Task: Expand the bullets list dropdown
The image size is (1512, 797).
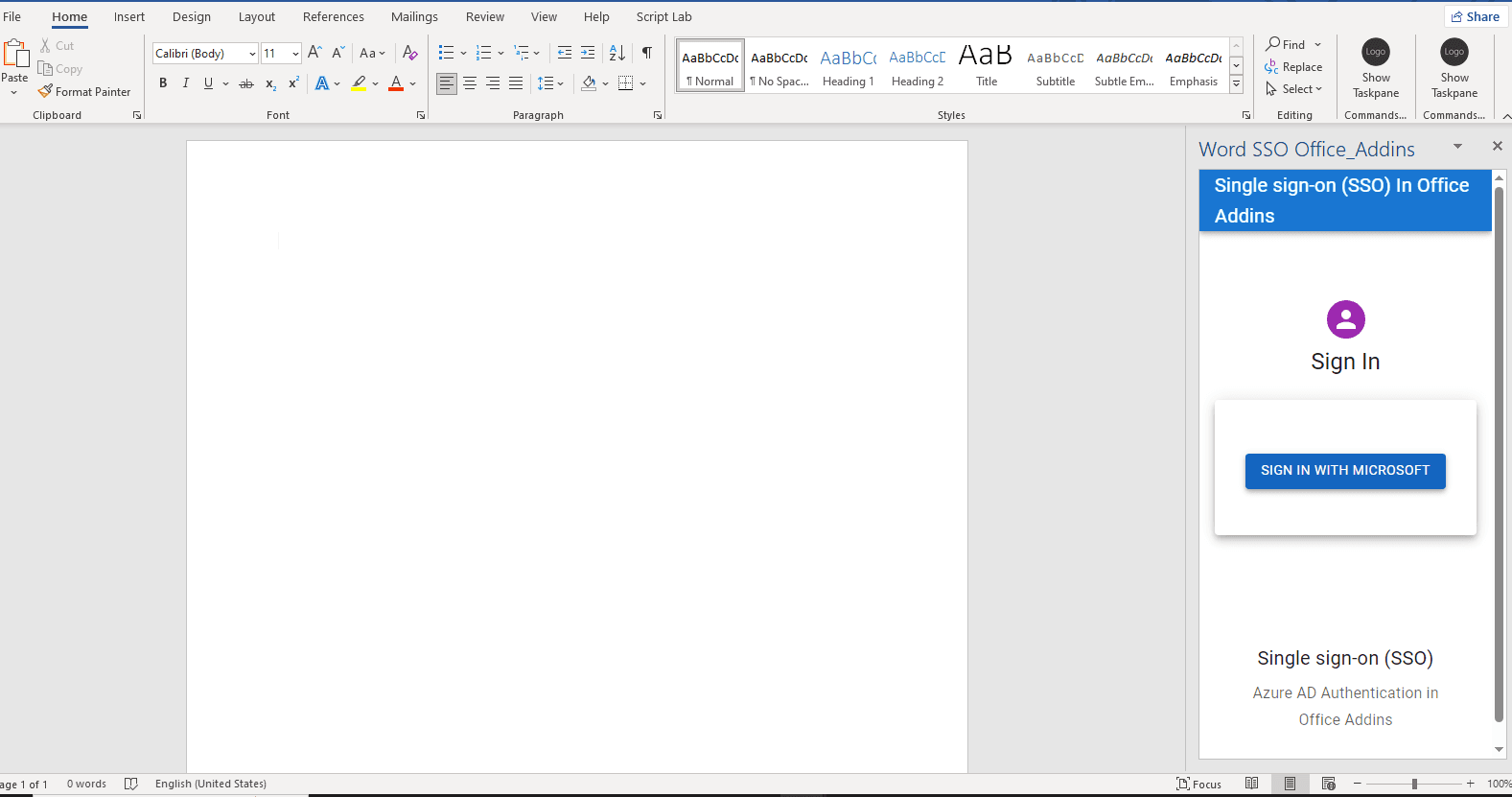Action: tap(463, 53)
